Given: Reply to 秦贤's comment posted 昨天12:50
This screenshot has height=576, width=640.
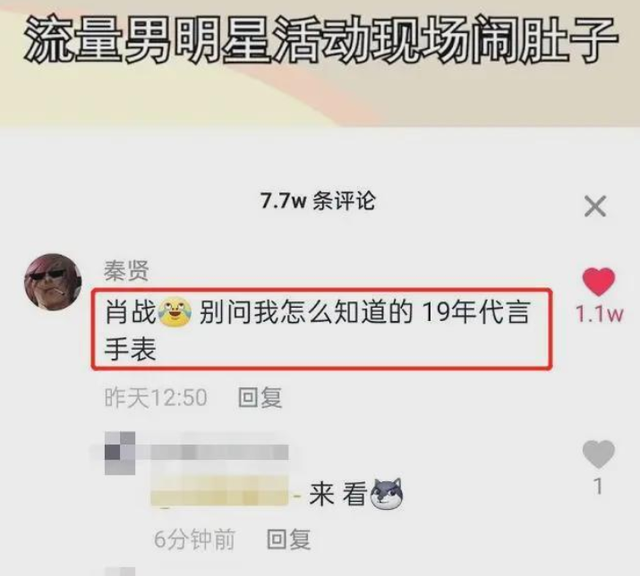Looking at the screenshot, I should [260, 397].
